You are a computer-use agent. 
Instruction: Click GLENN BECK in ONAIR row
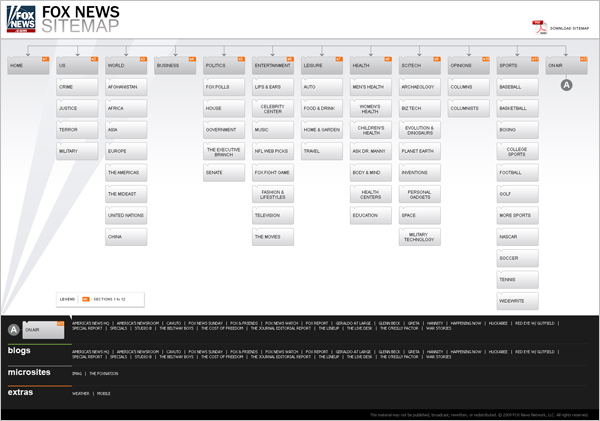click(389, 323)
